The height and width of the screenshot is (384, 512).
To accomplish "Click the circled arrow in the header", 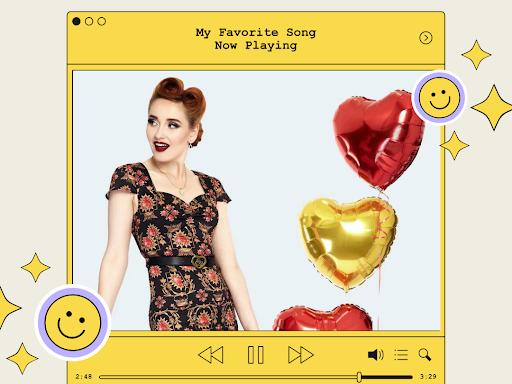I will [426, 38].
